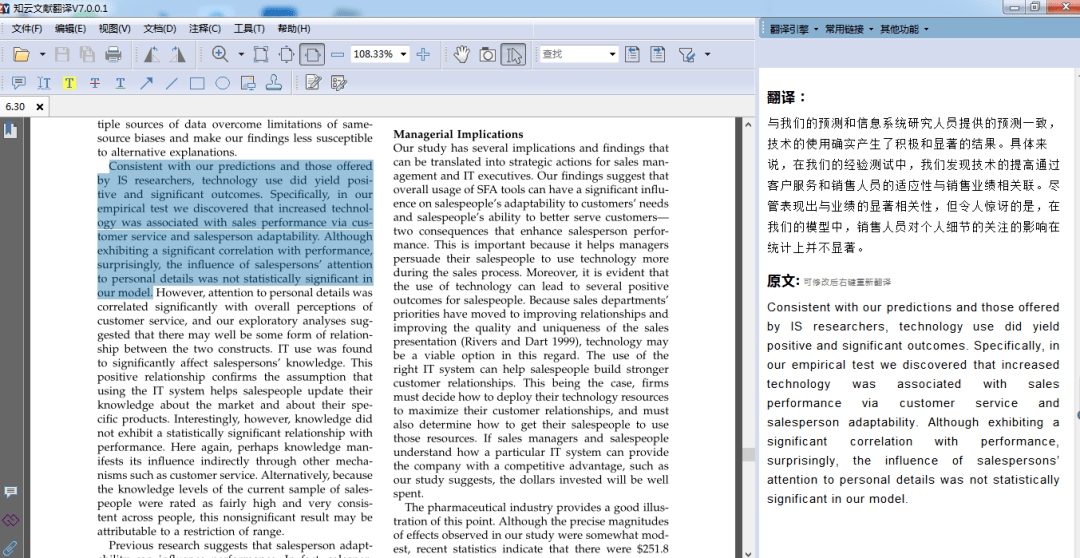Expand the 查找 search dropdown arrow
Image resolution: width=1080 pixels, height=558 pixels.
(x=612, y=54)
